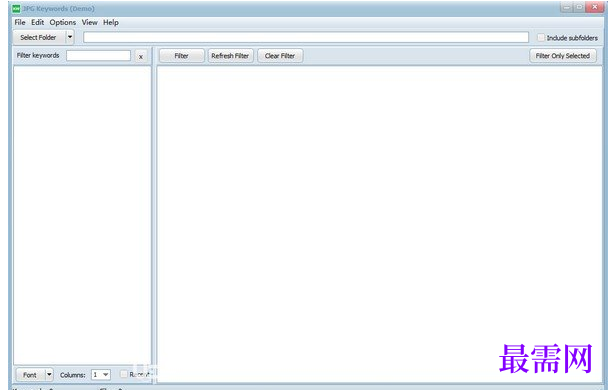Minimize the JPG Keywords window
This screenshot has width=611, height=390.
(567, 7)
